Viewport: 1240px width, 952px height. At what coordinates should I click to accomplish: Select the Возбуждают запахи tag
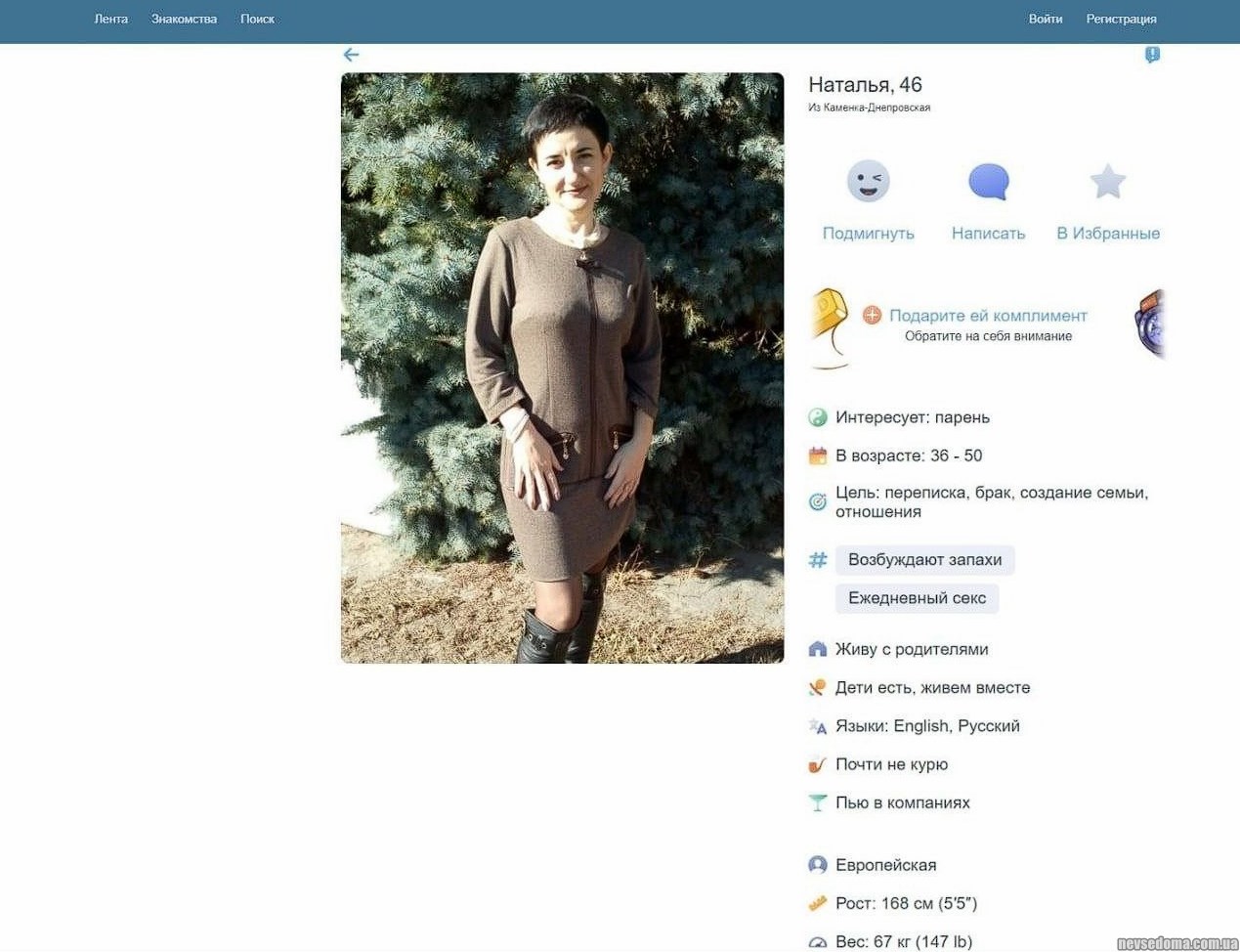[924, 560]
